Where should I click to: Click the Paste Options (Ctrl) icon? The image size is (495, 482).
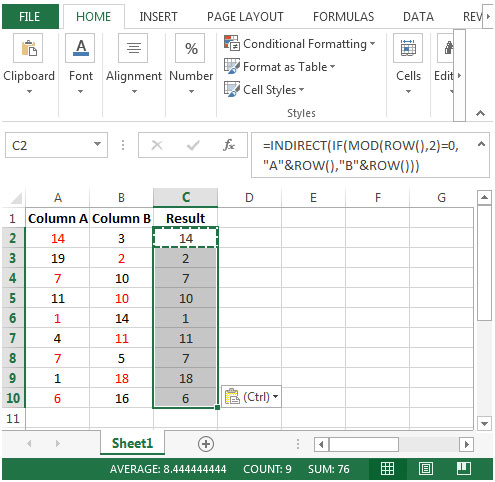coord(232,397)
